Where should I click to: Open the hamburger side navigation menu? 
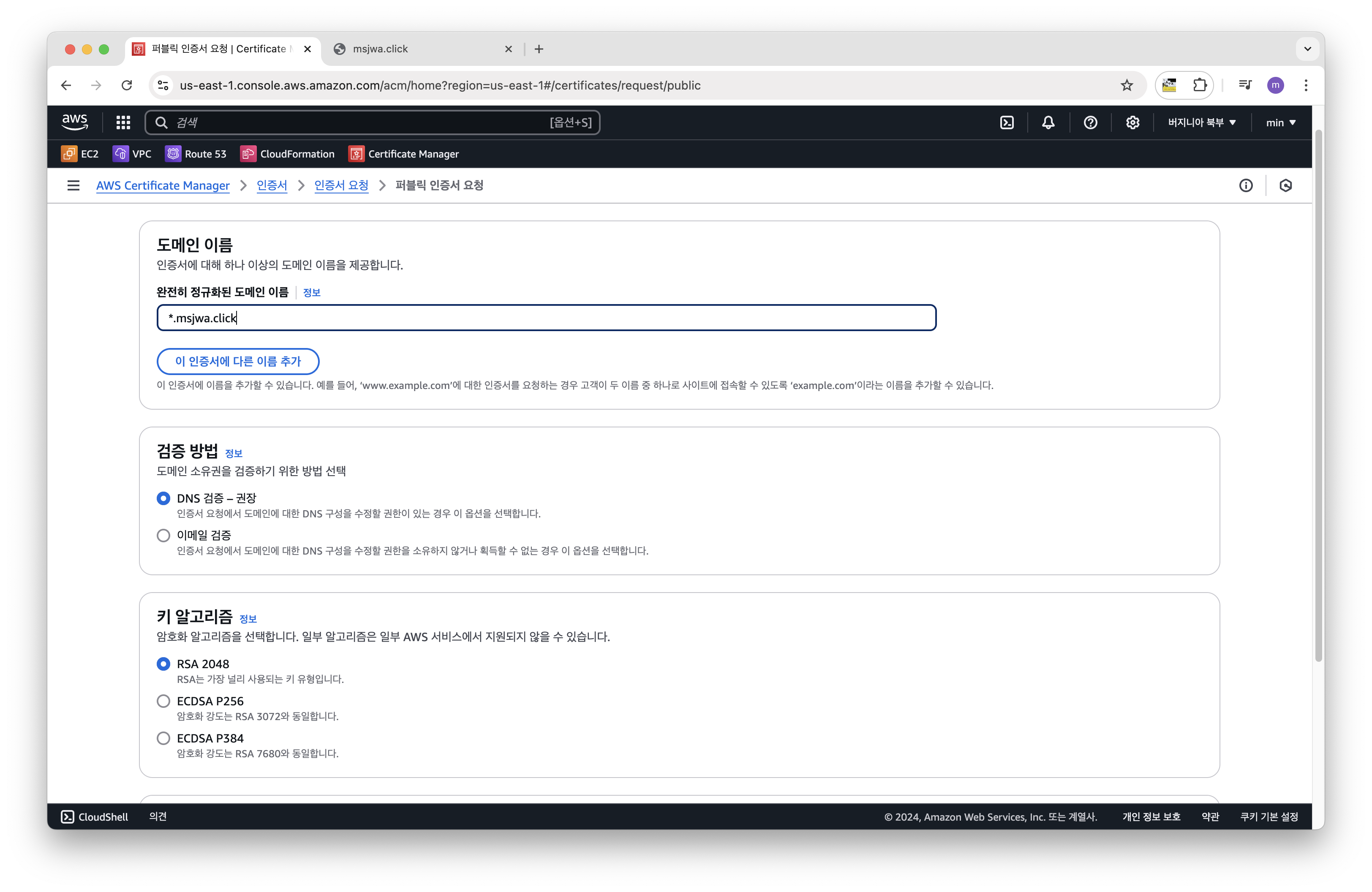pos(73,185)
